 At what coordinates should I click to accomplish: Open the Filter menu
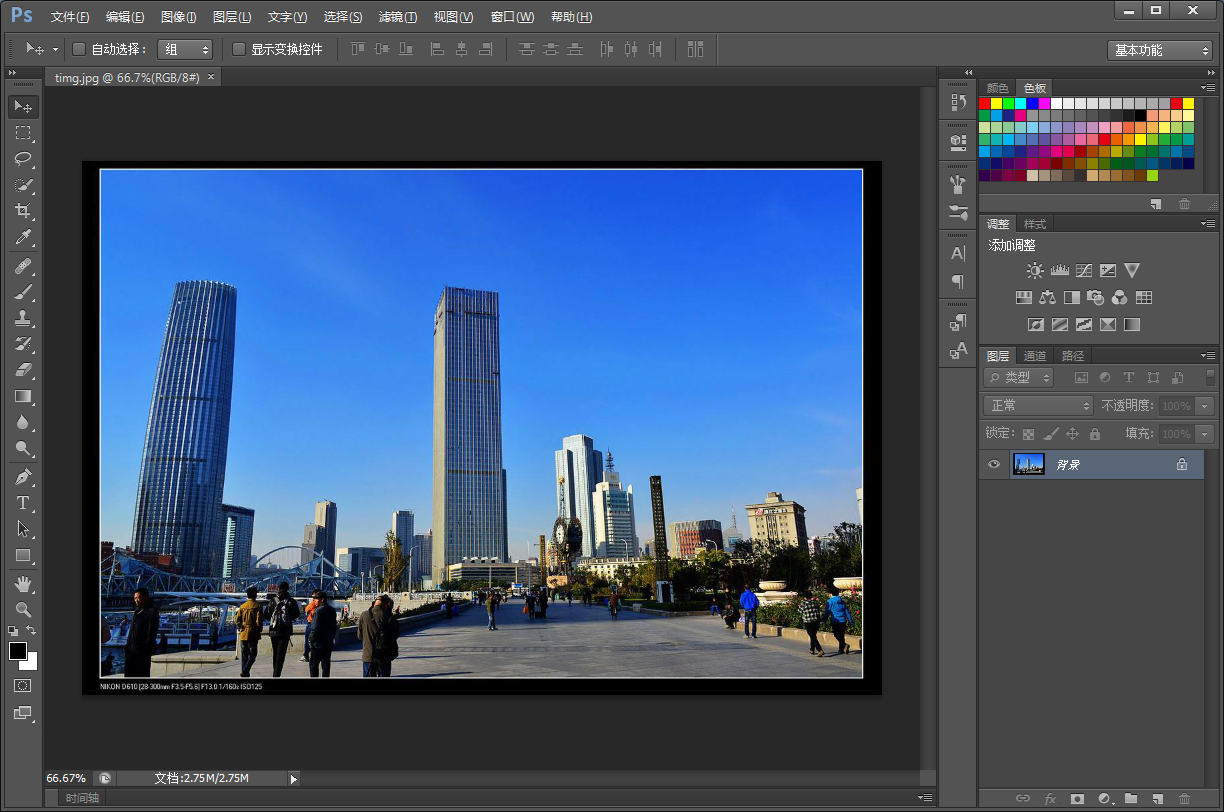[x=397, y=17]
